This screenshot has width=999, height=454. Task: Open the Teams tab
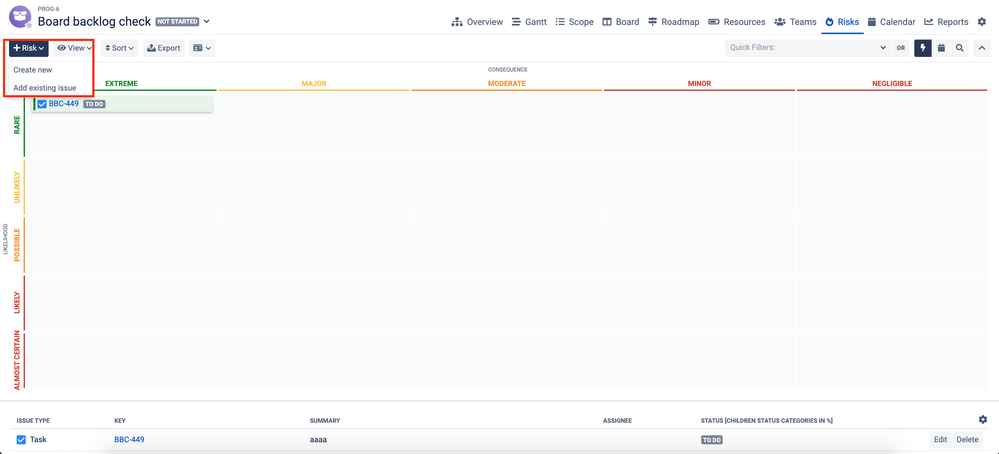[x=795, y=22]
